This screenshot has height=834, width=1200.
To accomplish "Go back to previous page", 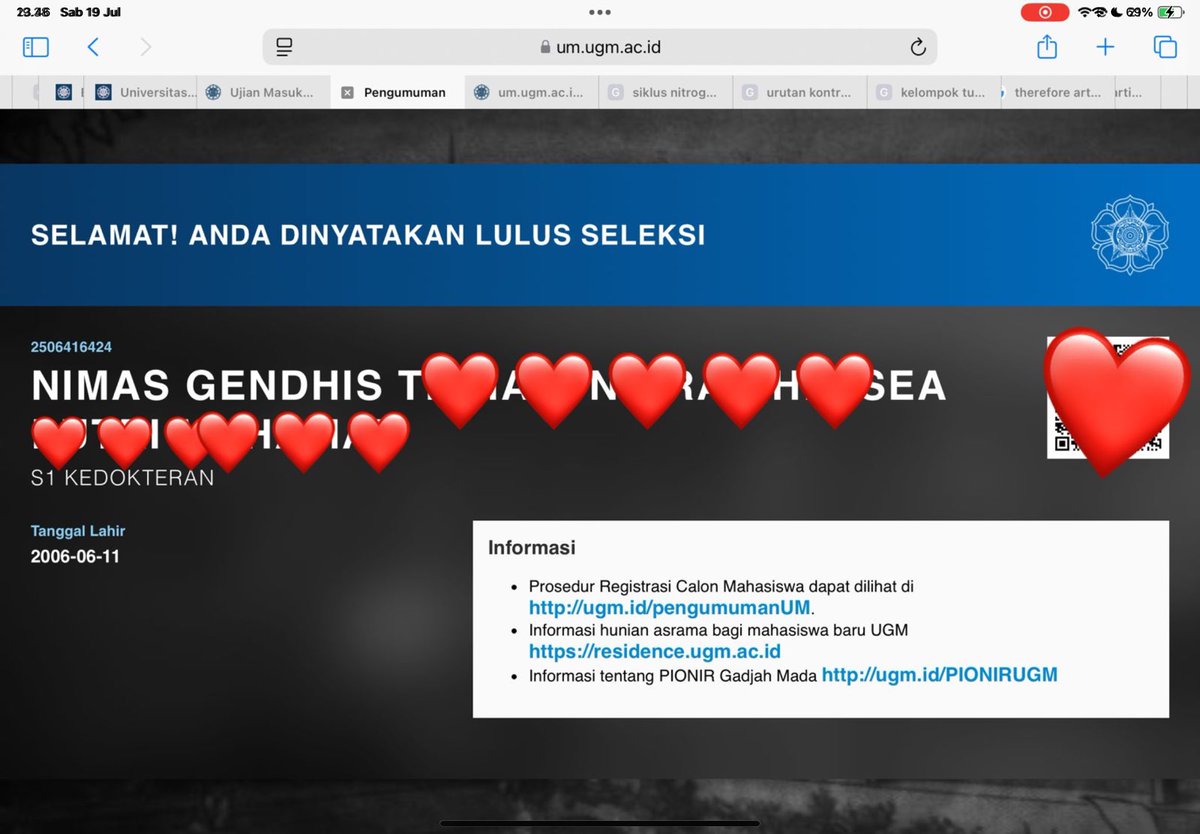I will point(93,47).
